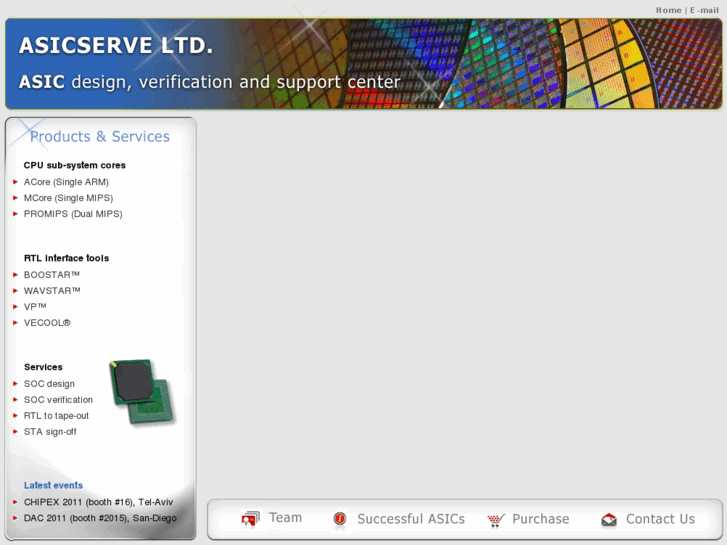Click the Purchase shopping cart icon

(x=496, y=520)
